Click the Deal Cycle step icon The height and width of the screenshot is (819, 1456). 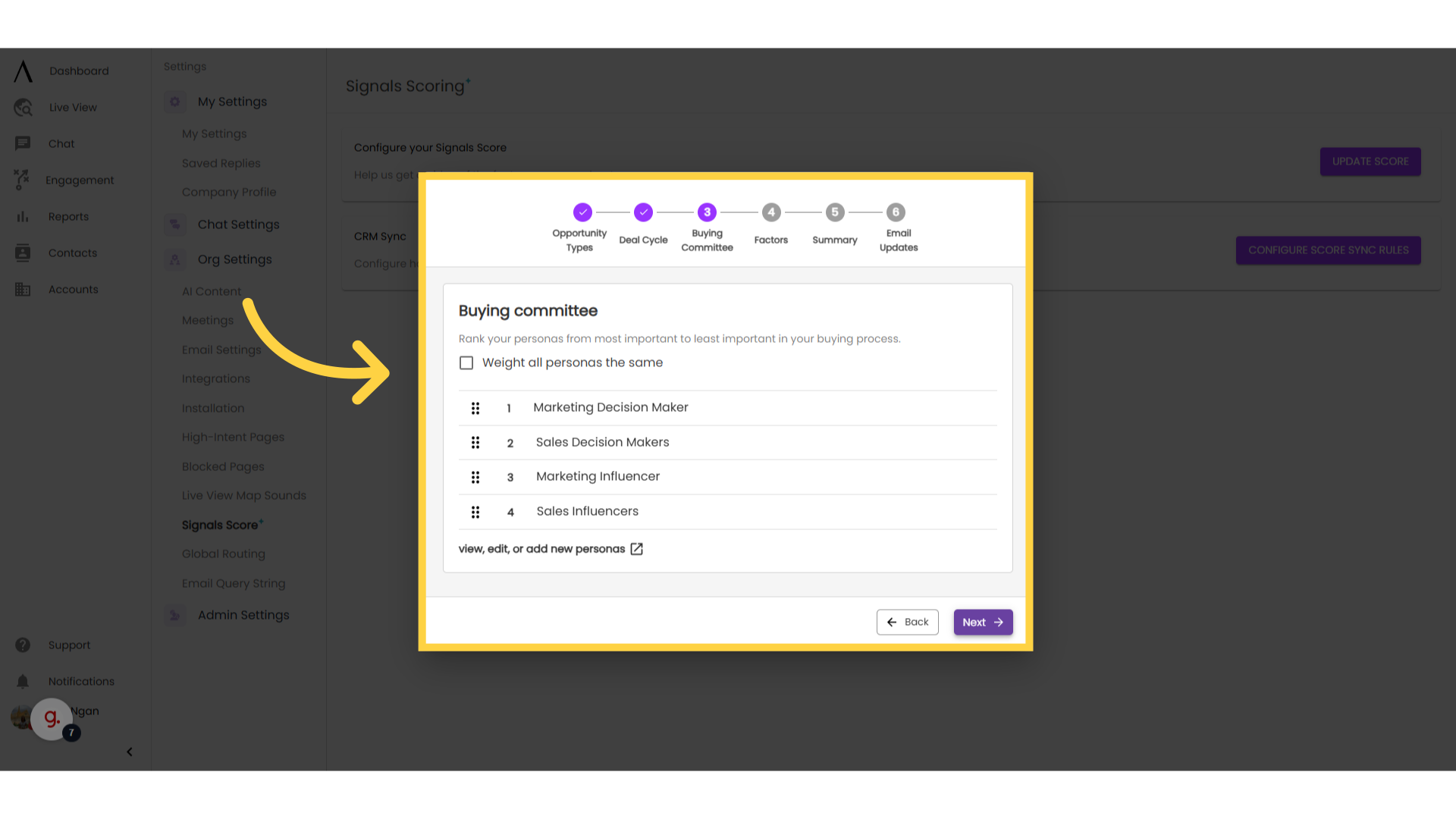[x=643, y=212]
